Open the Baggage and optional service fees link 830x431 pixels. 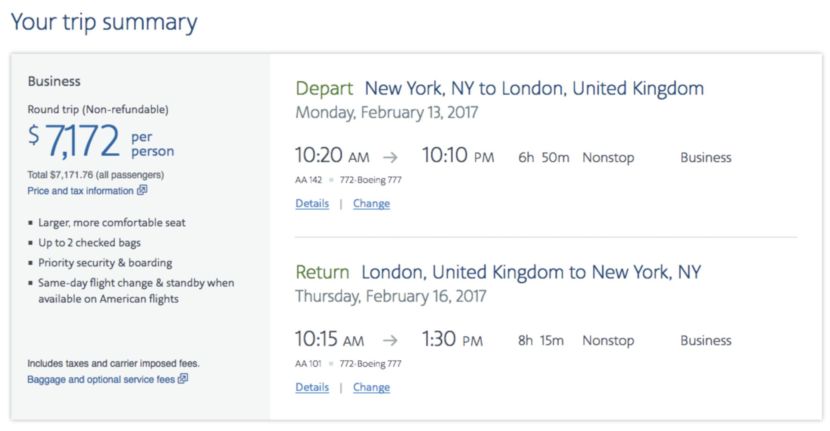tap(101, 379)
